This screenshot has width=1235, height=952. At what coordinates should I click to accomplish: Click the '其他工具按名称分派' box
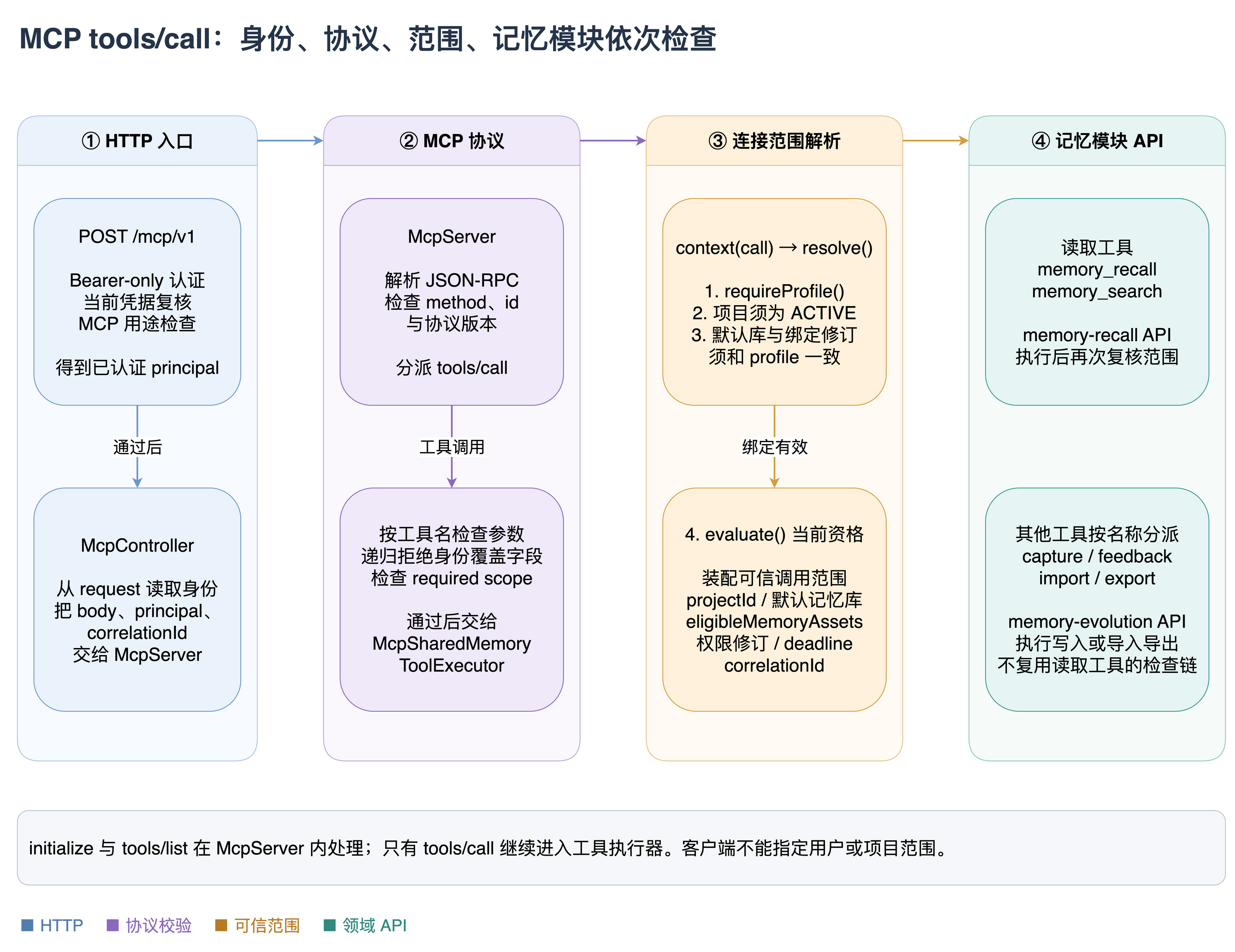click(1096, 599)
